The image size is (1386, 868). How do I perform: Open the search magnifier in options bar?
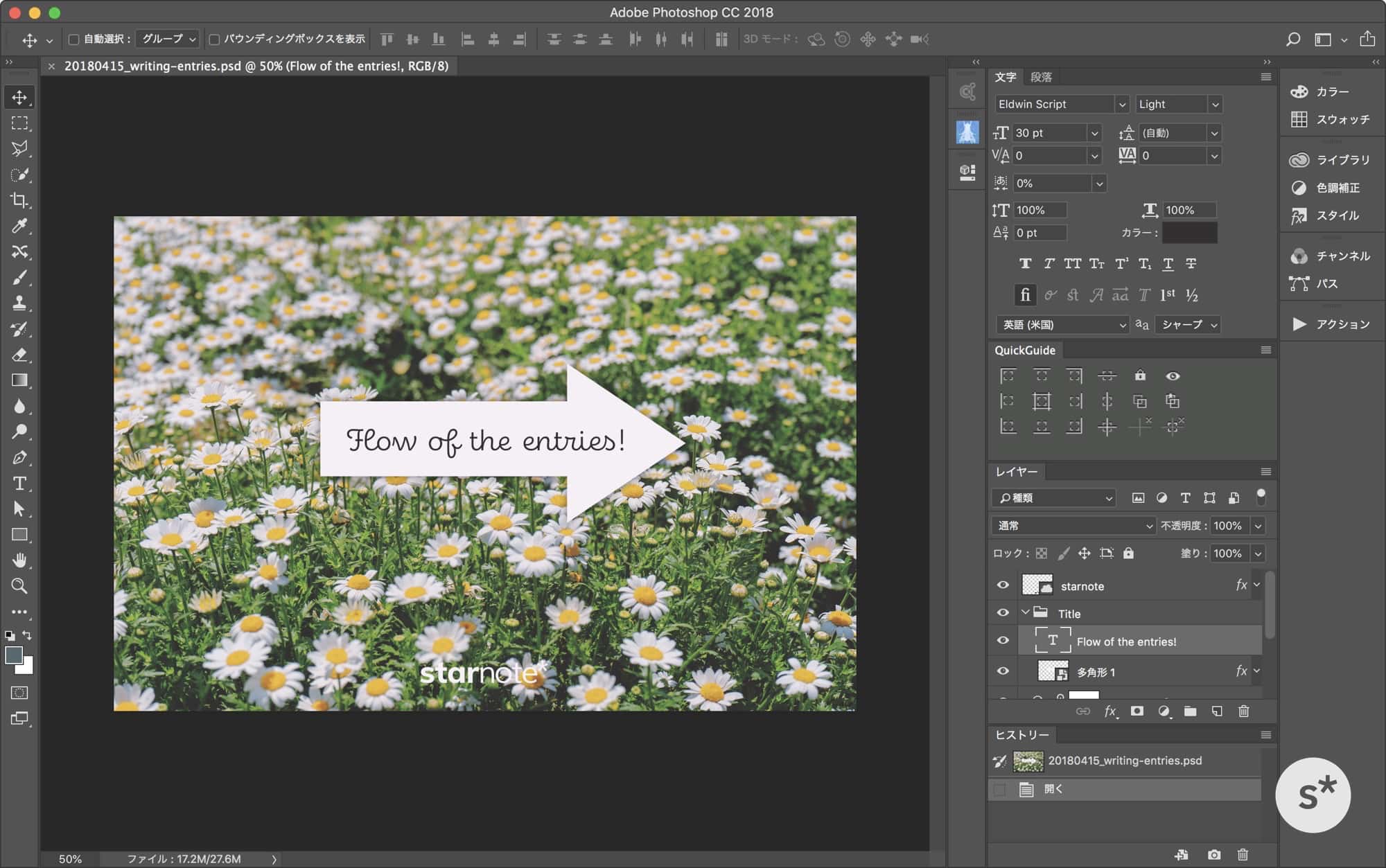pyautogui.click(x=1292, y=39)
